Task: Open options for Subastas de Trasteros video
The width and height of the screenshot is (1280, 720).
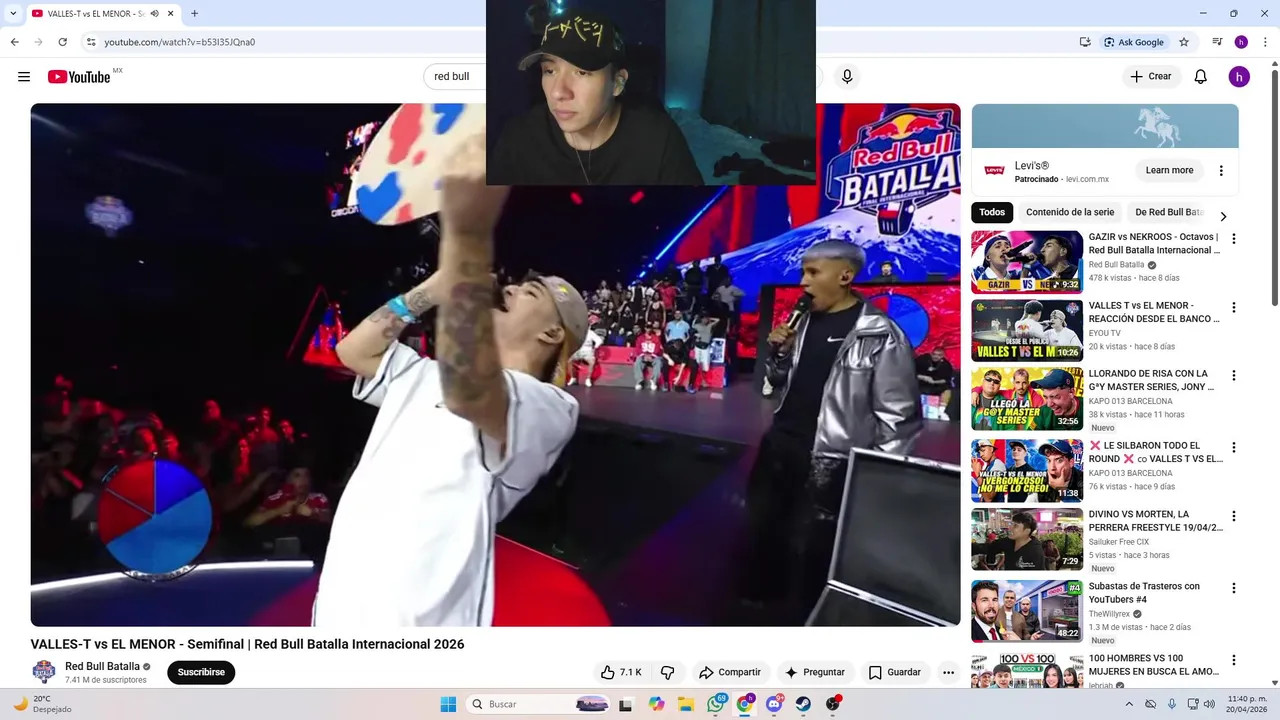Action: click(x=1233, y=588)
